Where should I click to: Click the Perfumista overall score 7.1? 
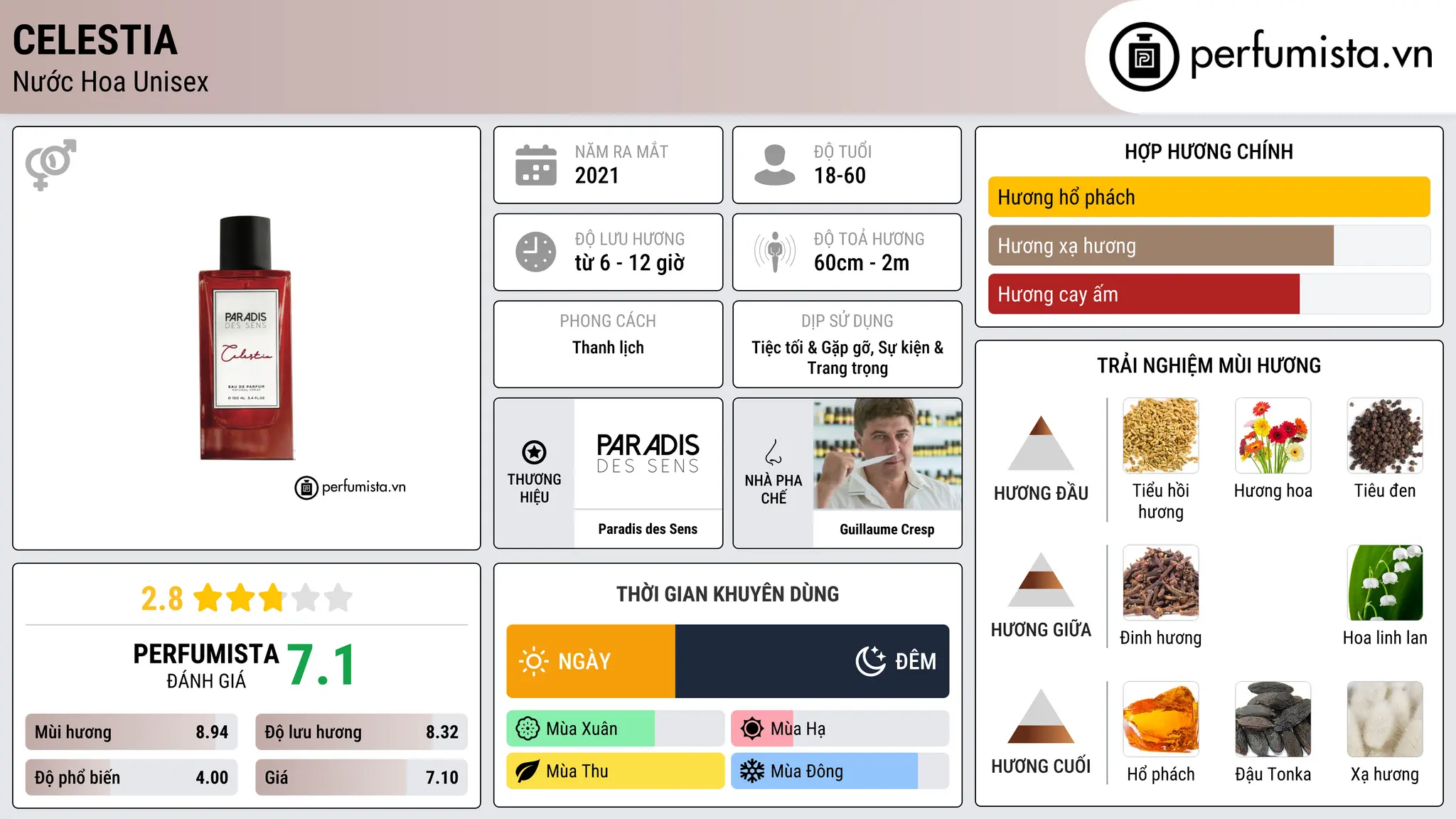pos(322,665)
